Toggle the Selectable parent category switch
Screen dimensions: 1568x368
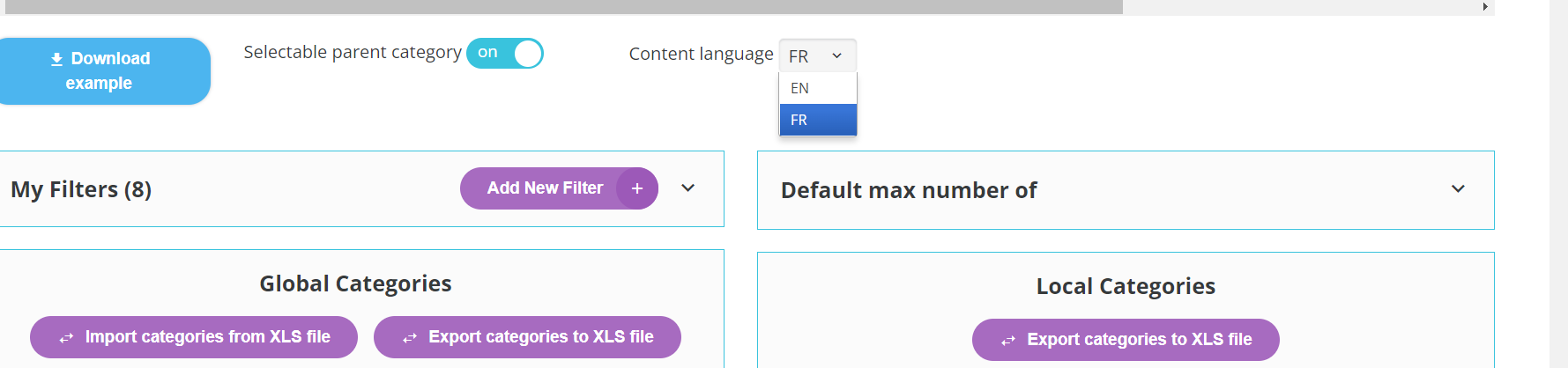click(x=504, y=54)
